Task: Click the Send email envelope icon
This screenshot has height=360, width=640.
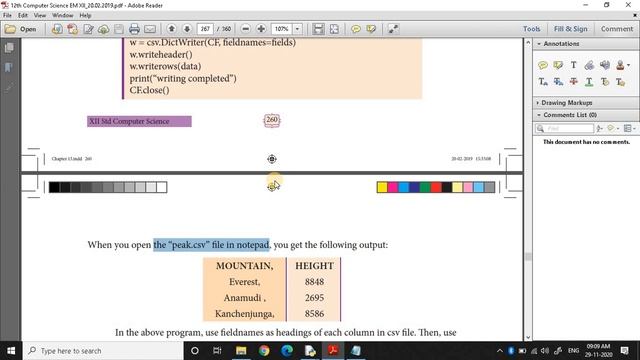Action: pos(150,29)
